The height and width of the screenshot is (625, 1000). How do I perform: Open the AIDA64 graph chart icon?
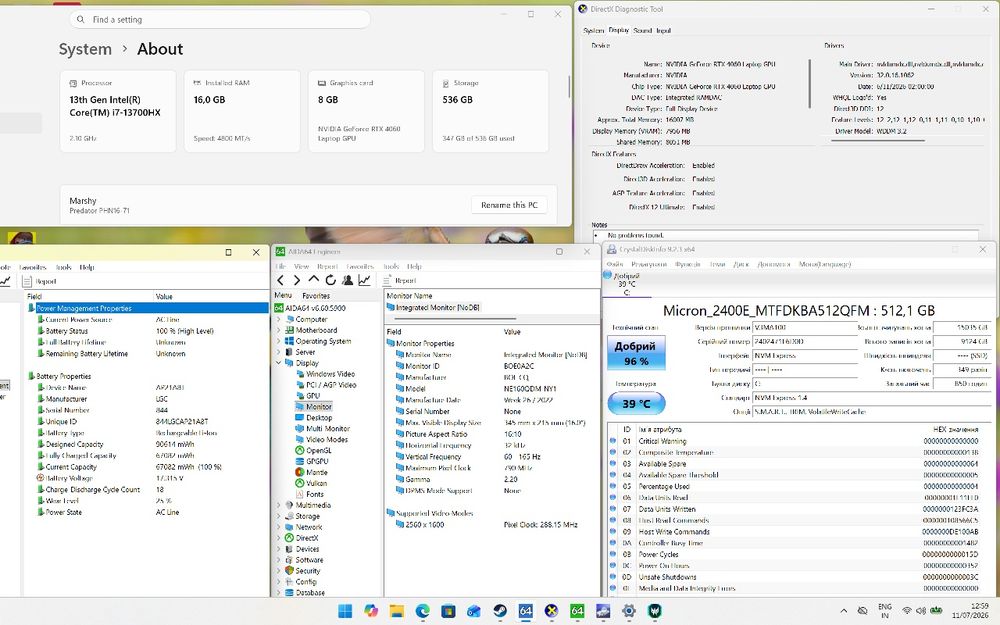[364, 280]
